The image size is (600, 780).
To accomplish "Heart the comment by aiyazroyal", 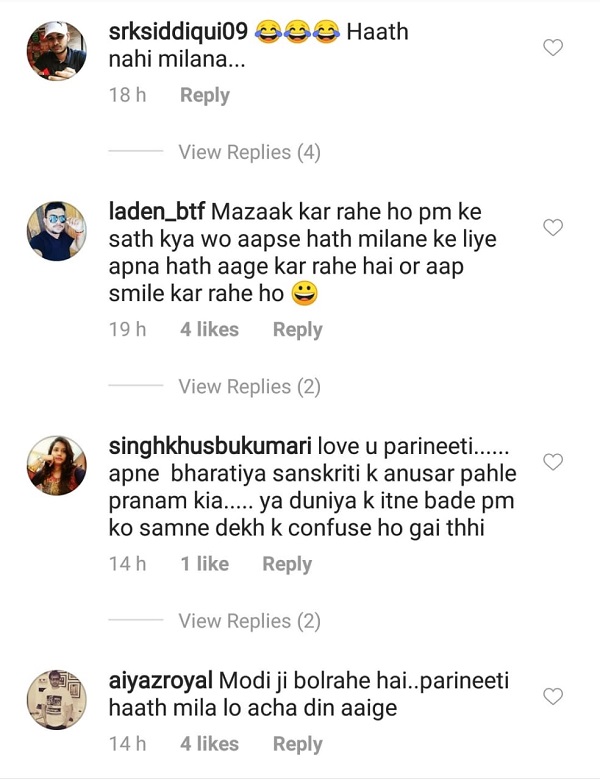I will click(x=552, y=696).
